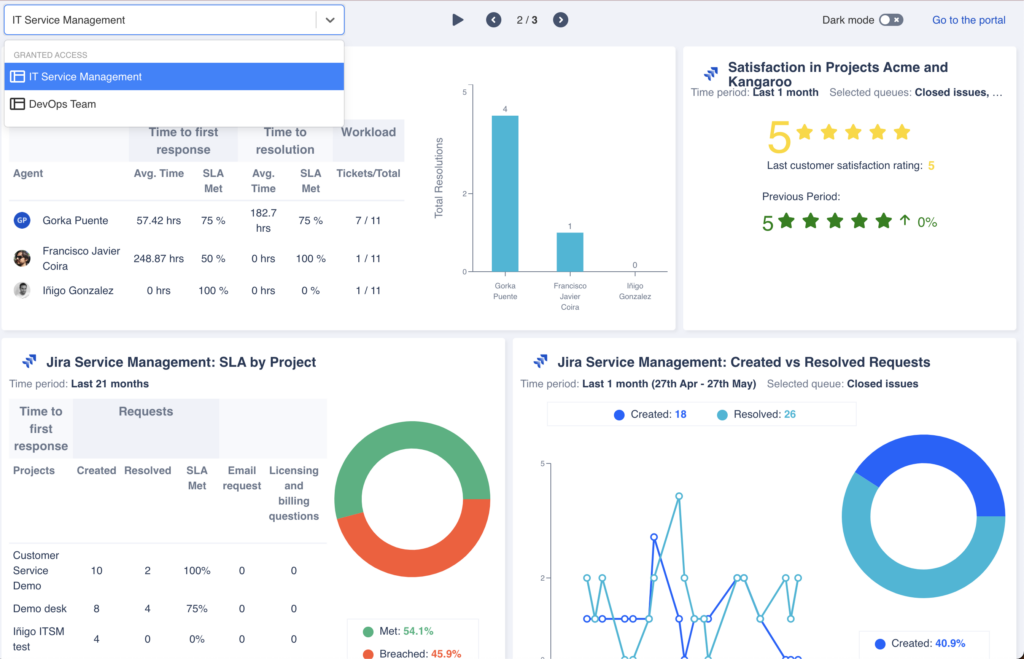The image size is (1024, 659).
Task: Click Francisco Javier Coira's avatar photo
Action: 22,258
